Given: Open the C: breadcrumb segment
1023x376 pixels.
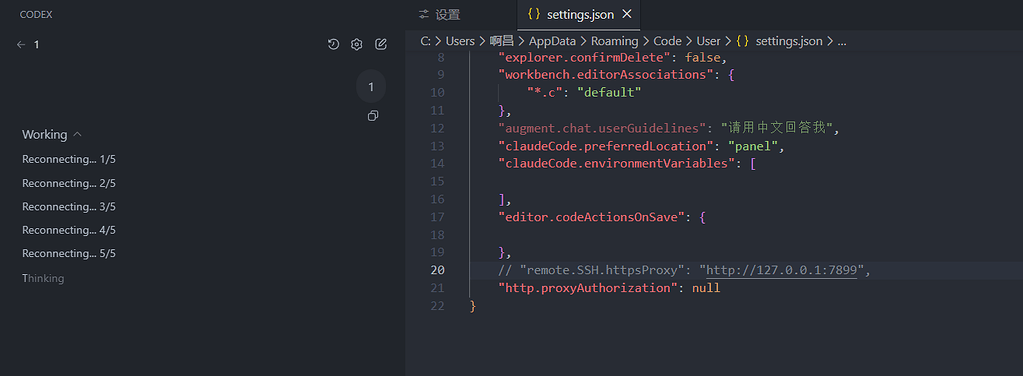Looking at the screenshot, I should [425, 41].
